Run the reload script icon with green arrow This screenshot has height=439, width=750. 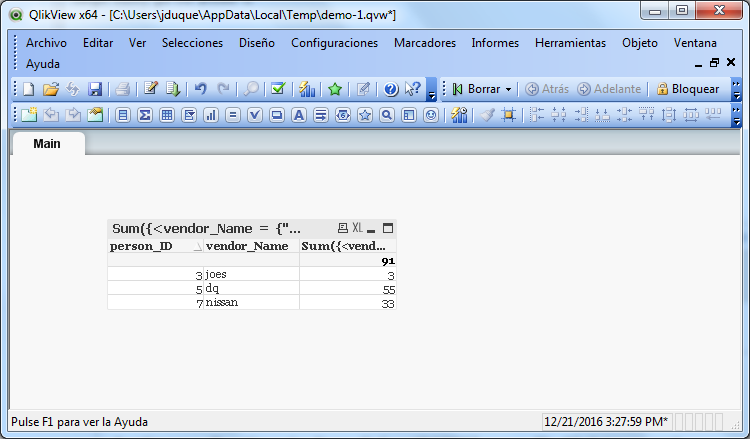pos(173,89)
